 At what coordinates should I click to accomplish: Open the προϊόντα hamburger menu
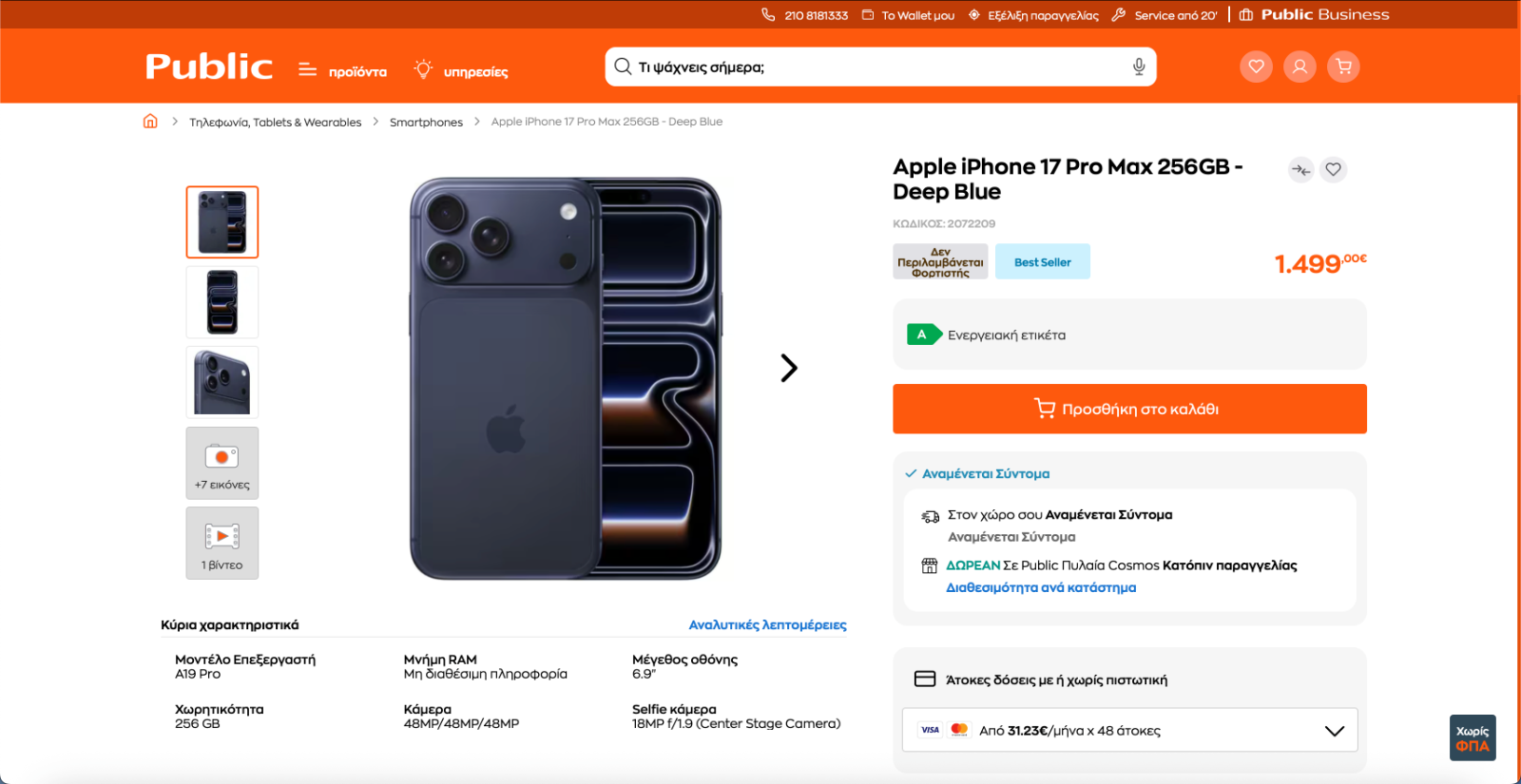pyautogui.click(x=342, y=70)
